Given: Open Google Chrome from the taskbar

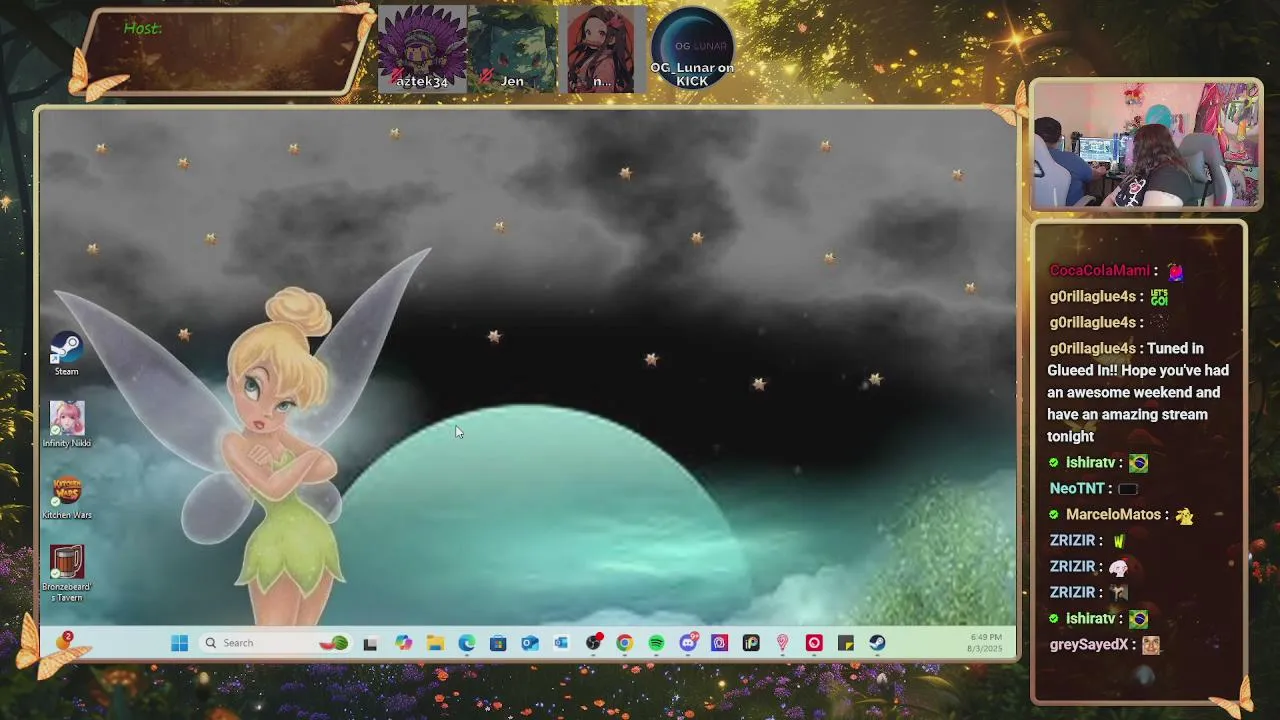Looking at the screenshot, I should pos(625,643).
